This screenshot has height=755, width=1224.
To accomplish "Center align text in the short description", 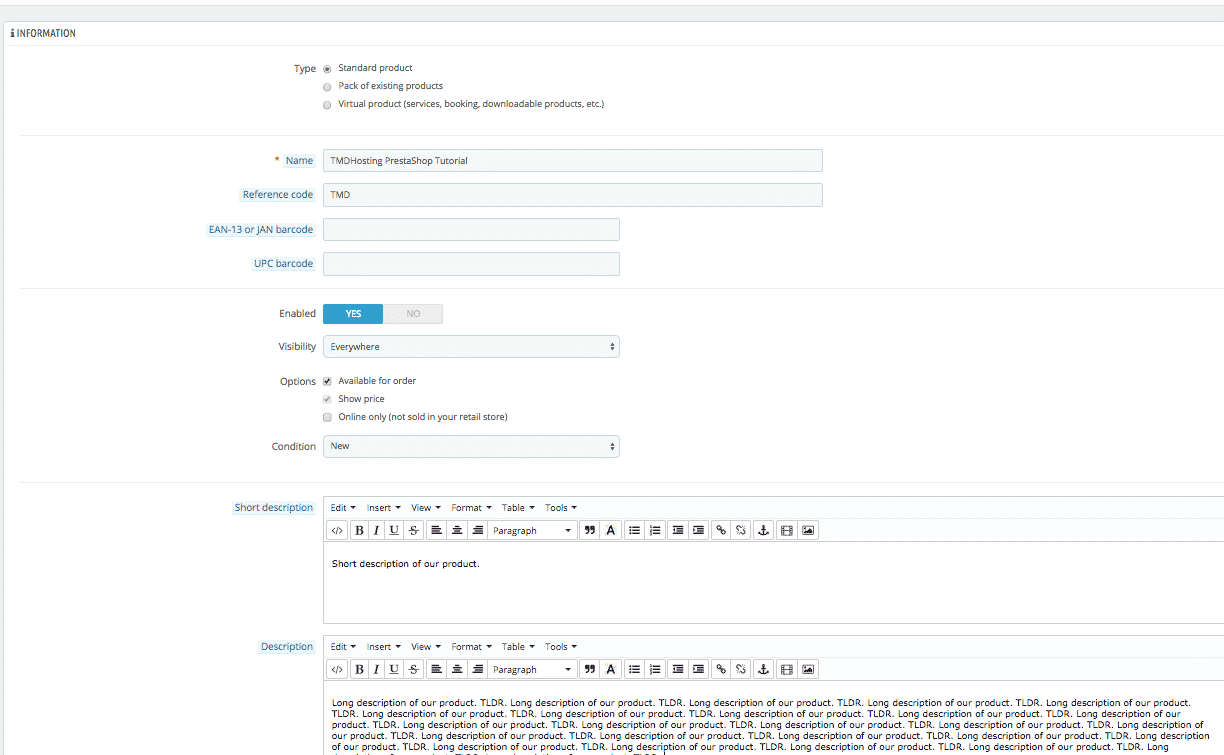I will pos(457,529).
